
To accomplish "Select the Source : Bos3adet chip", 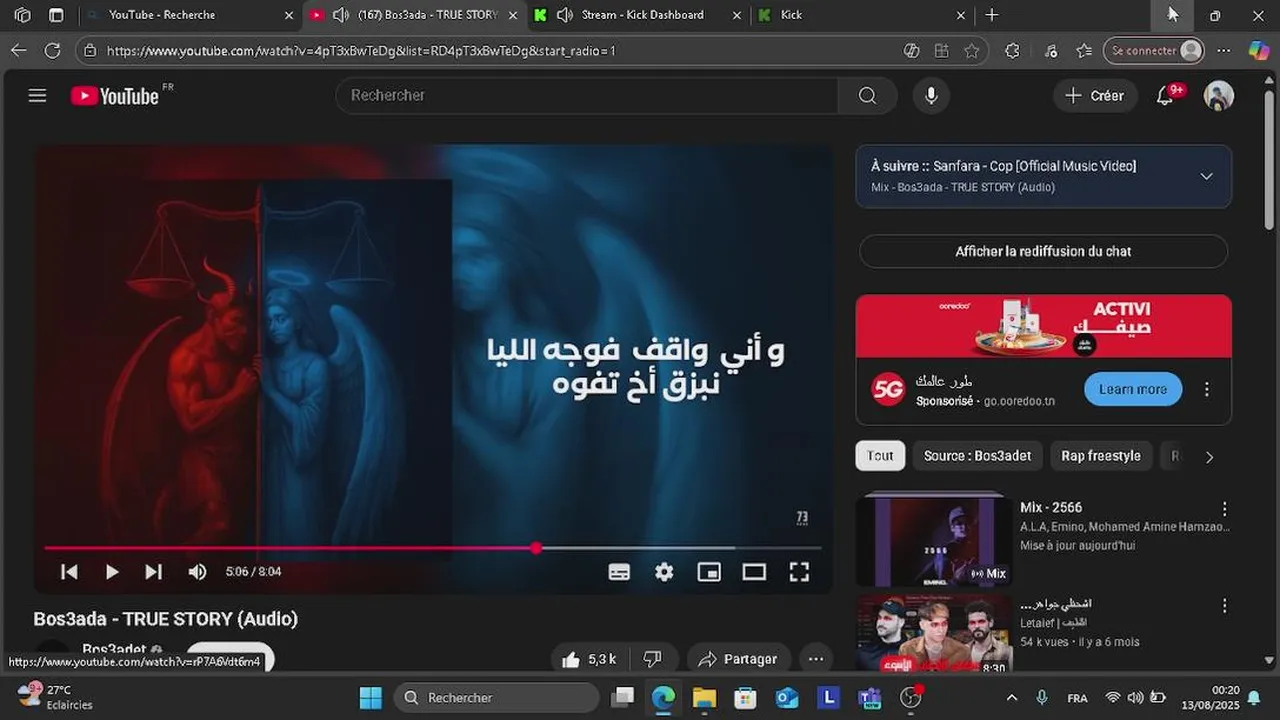I will [977, 456].
